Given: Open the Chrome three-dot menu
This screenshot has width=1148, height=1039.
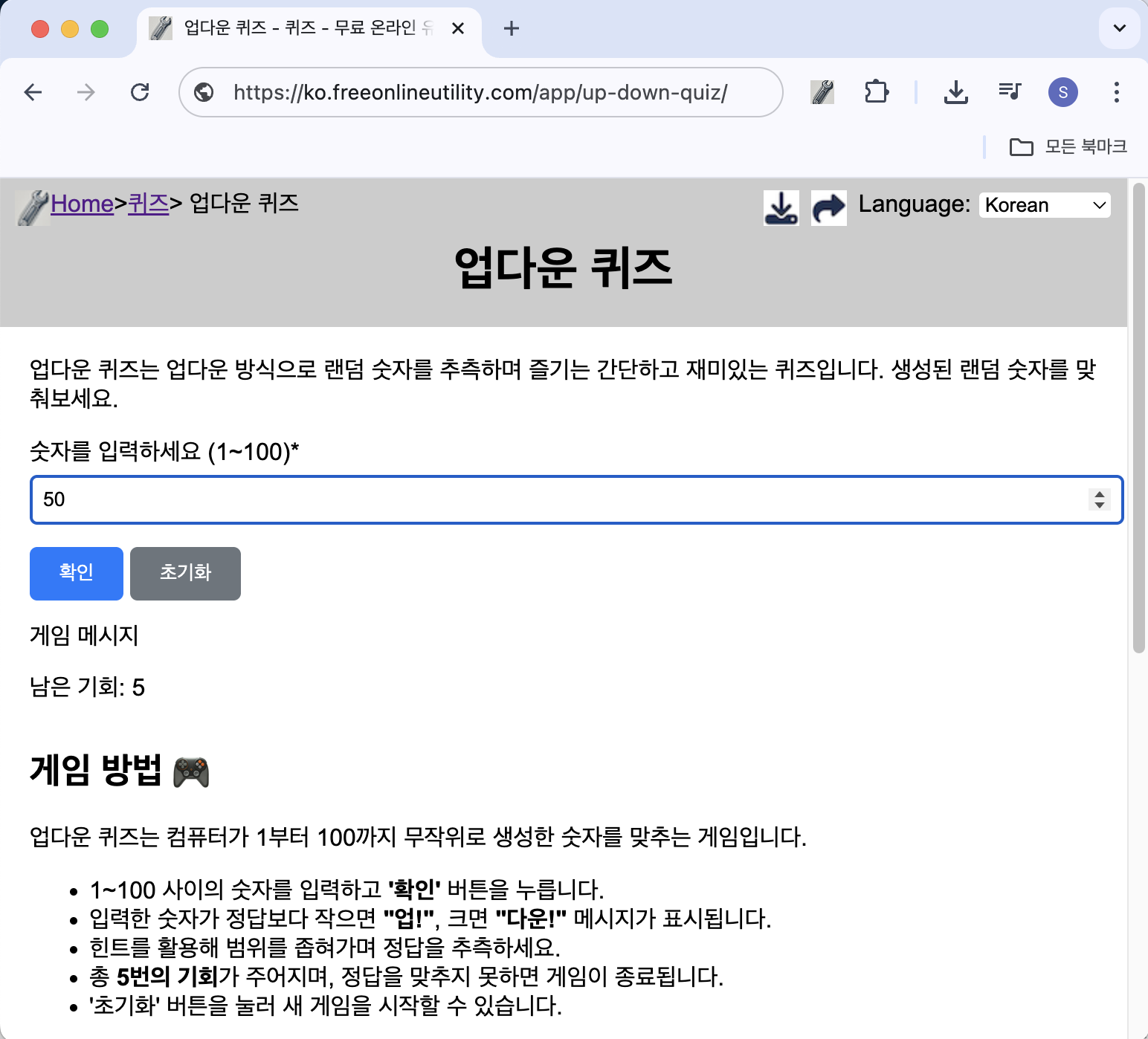Looking at the screenshot, I should [x=1116, y=92].
